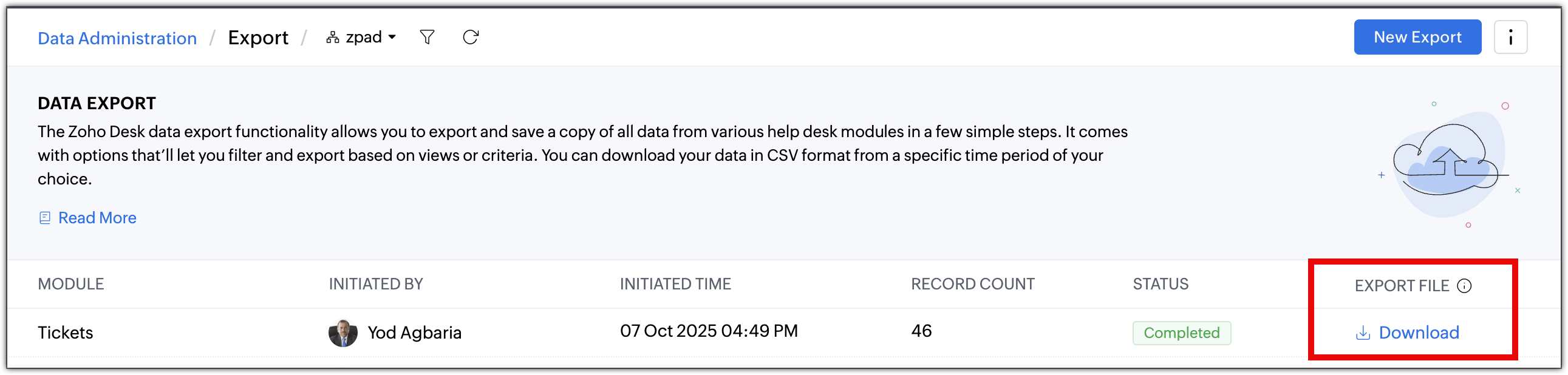Viewport: 1568px width, 375px height.
Task: Go to Data Administration breadcrumb
Action: coord(117,38)
